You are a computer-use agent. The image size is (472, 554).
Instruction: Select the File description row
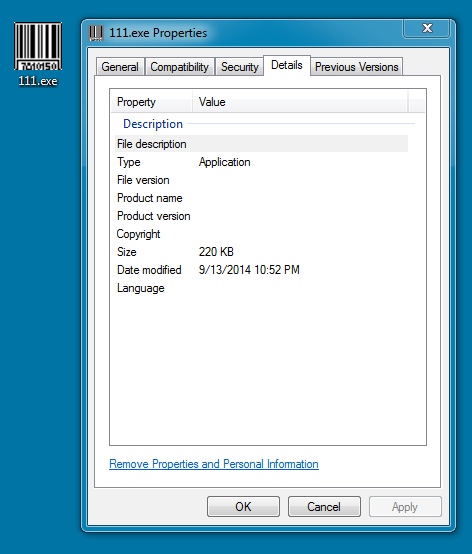(x=261, y=144)
